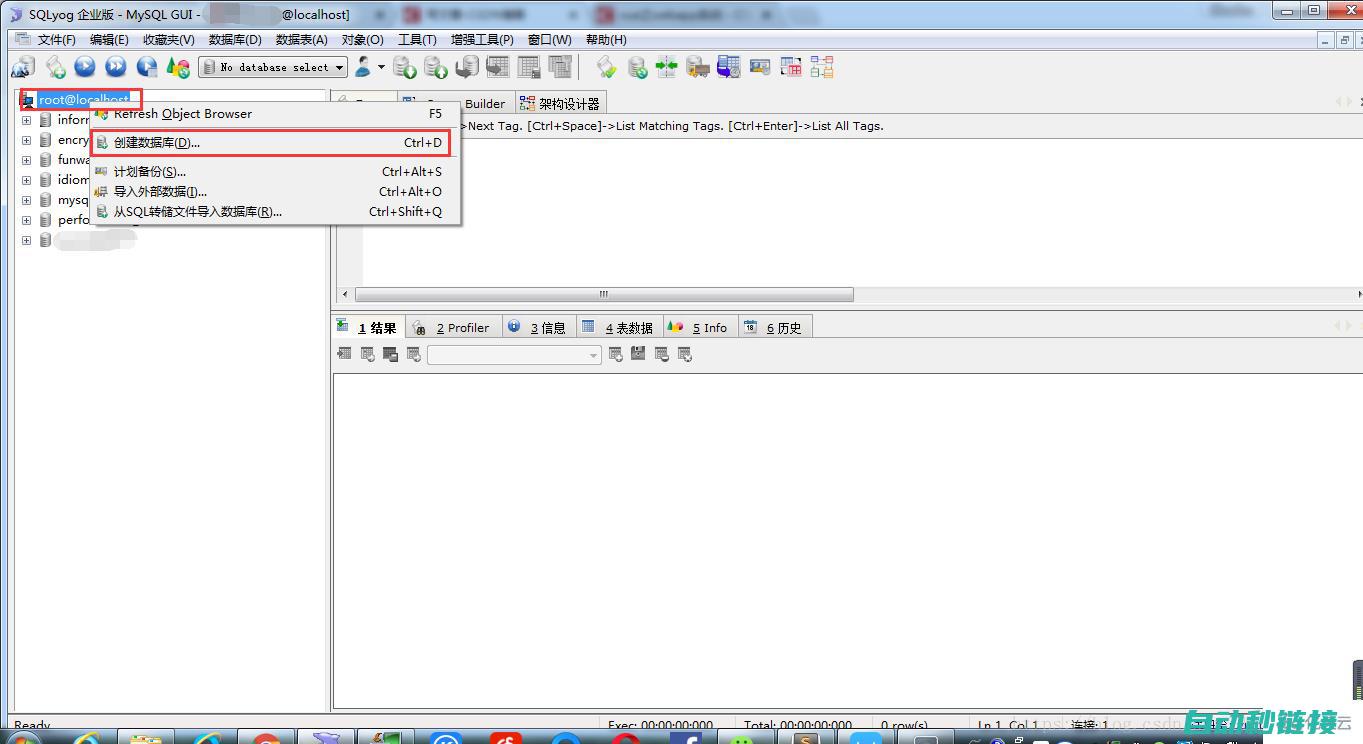Open the user manager icon
Image resolution: width=1363 pixels, height=744 pixels.
[363, 67]
